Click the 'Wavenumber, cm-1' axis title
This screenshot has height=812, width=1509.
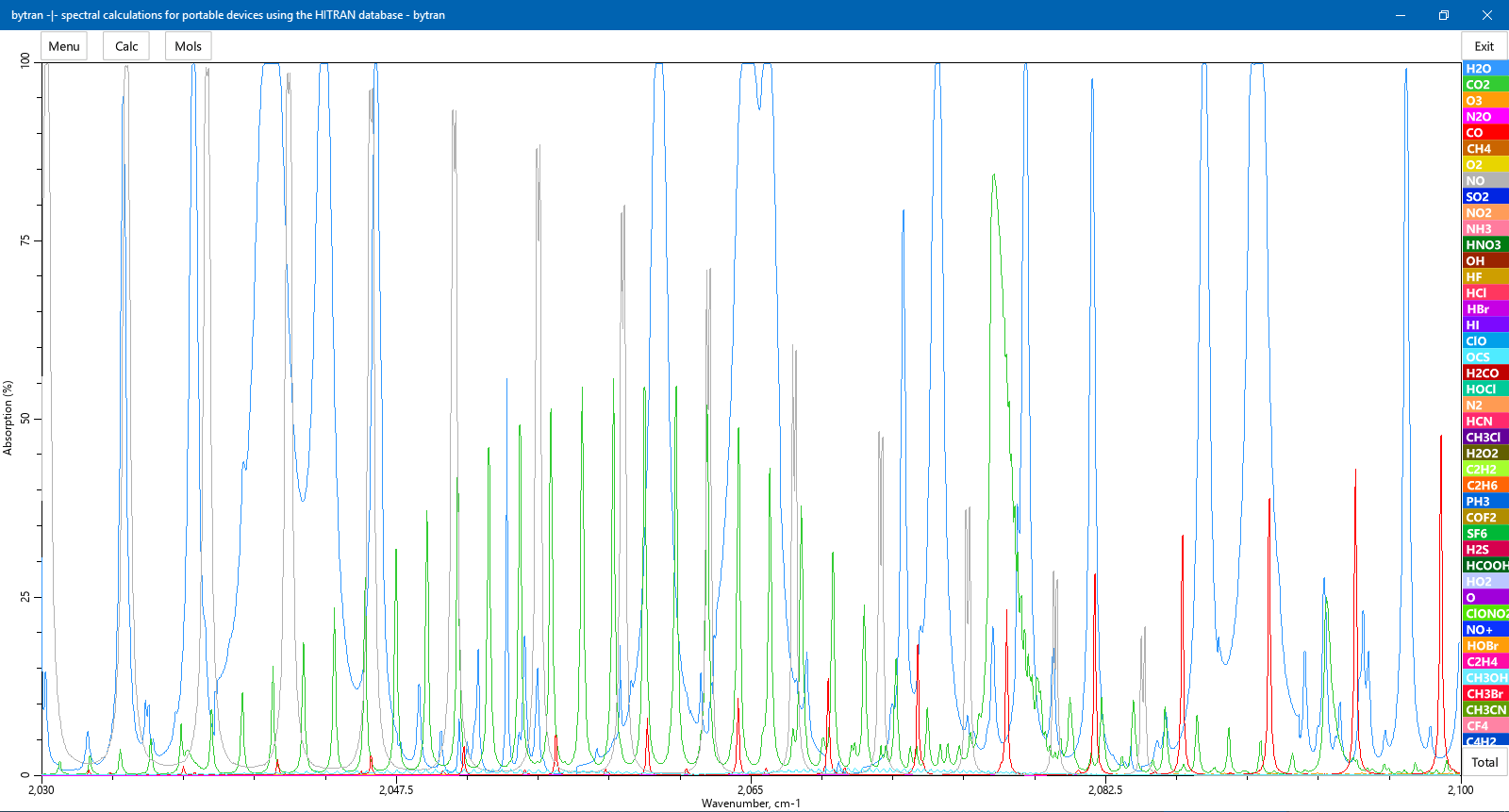tap(751, 804)
